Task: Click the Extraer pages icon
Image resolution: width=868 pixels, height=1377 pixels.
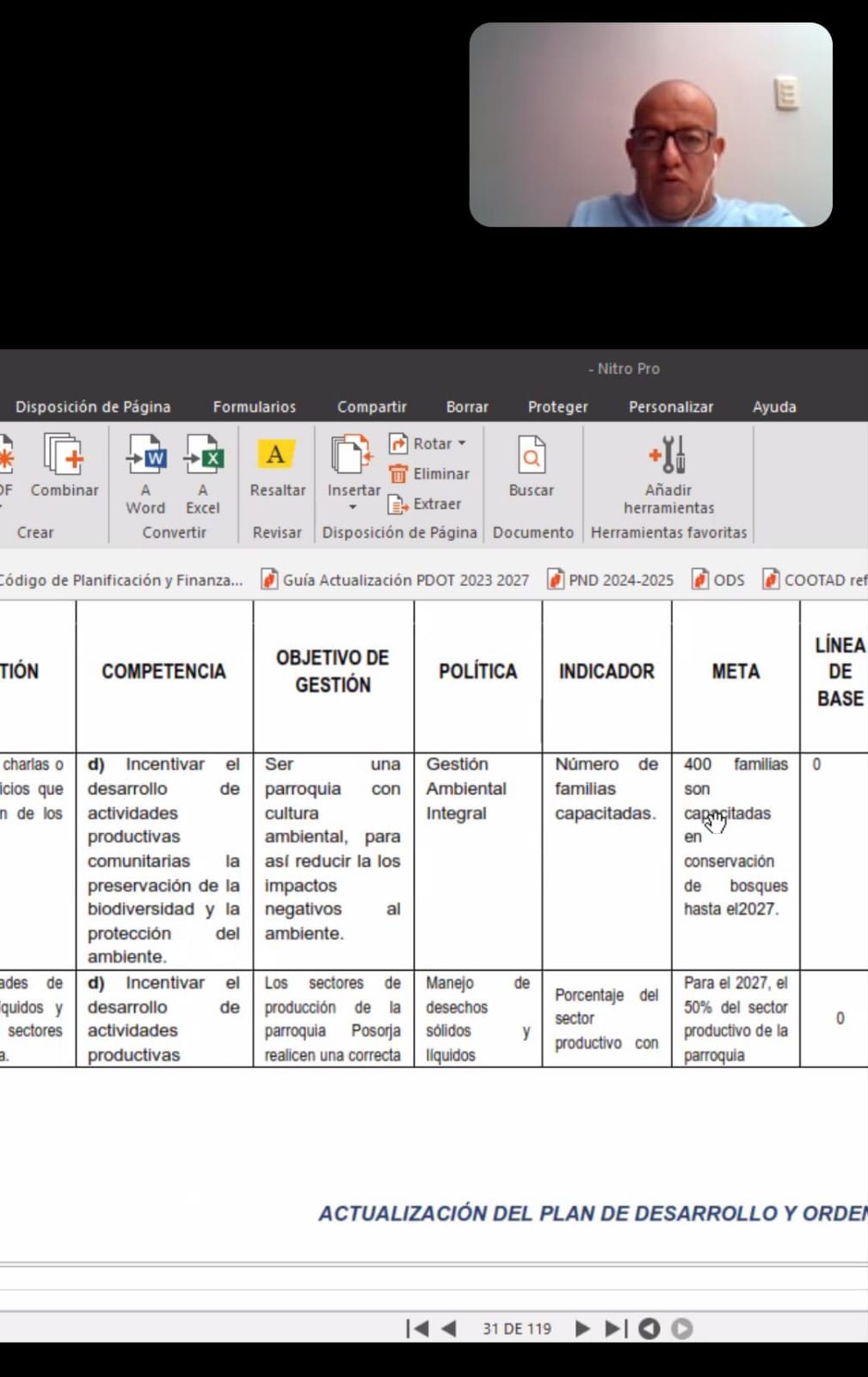Action: pyautogui.click(x=397, y=504)
